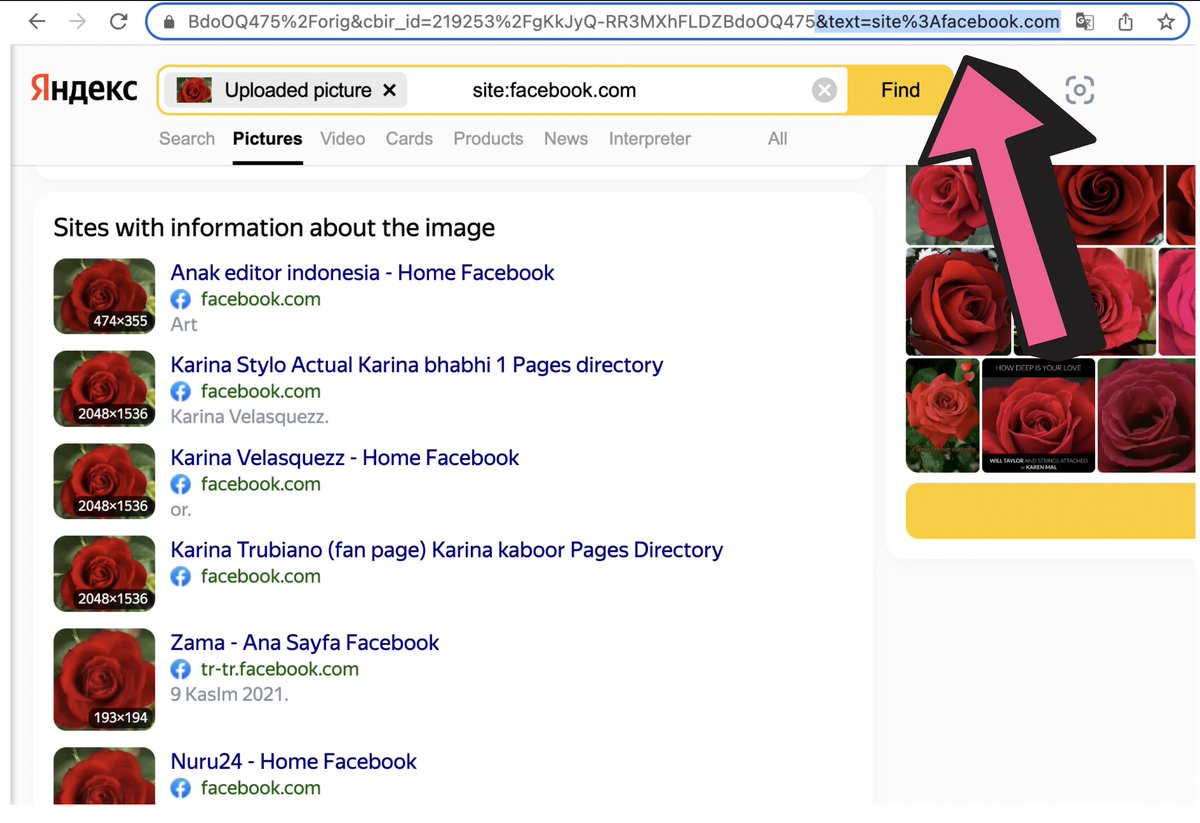Click Facebook favicon under Karina Velasquezz result
Screen dimensions: 1200x823
point(181,484)
